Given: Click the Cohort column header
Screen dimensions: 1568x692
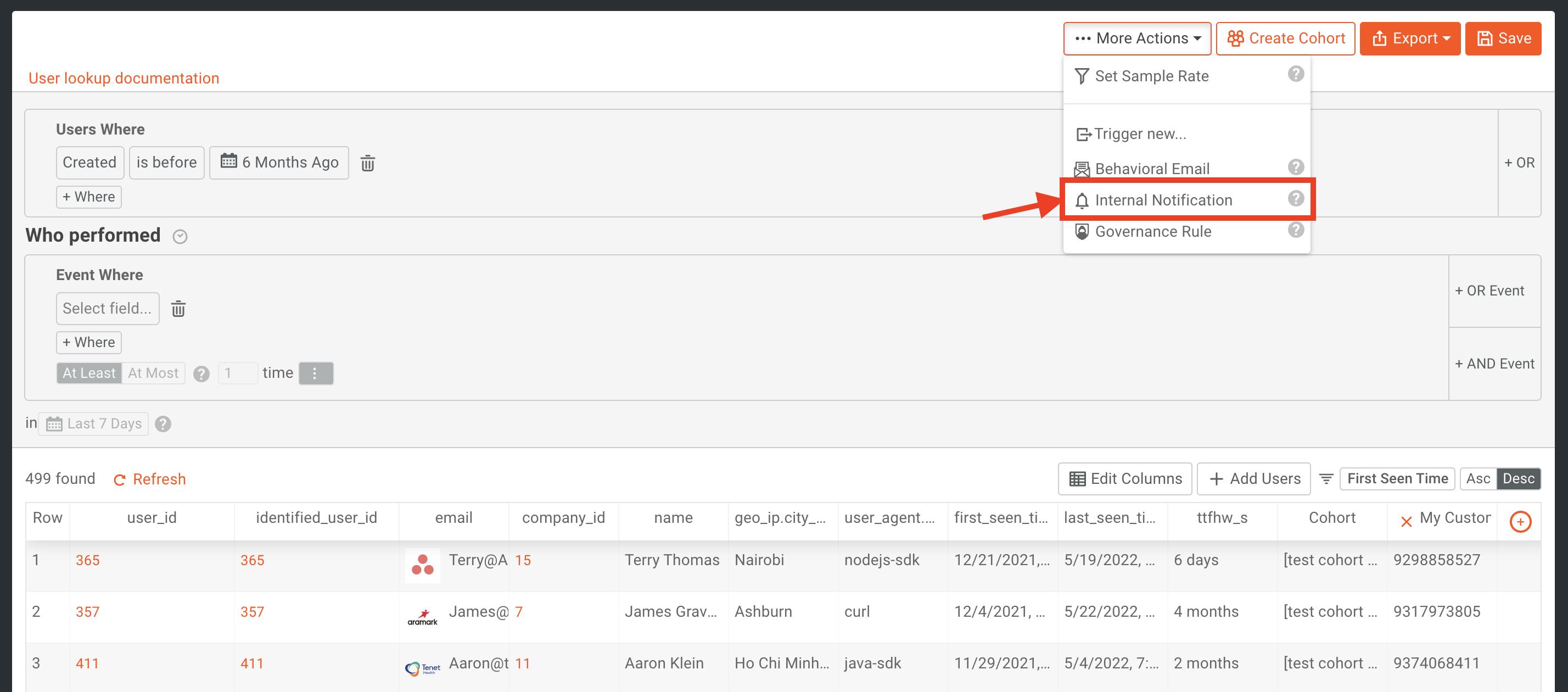Looking at the screenshot, I should tap(1332, 518).
